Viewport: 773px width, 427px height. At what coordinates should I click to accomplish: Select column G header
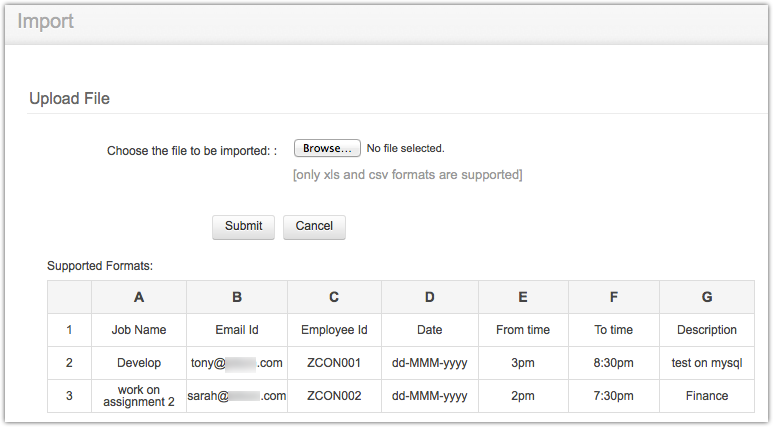tap(706, 297)
